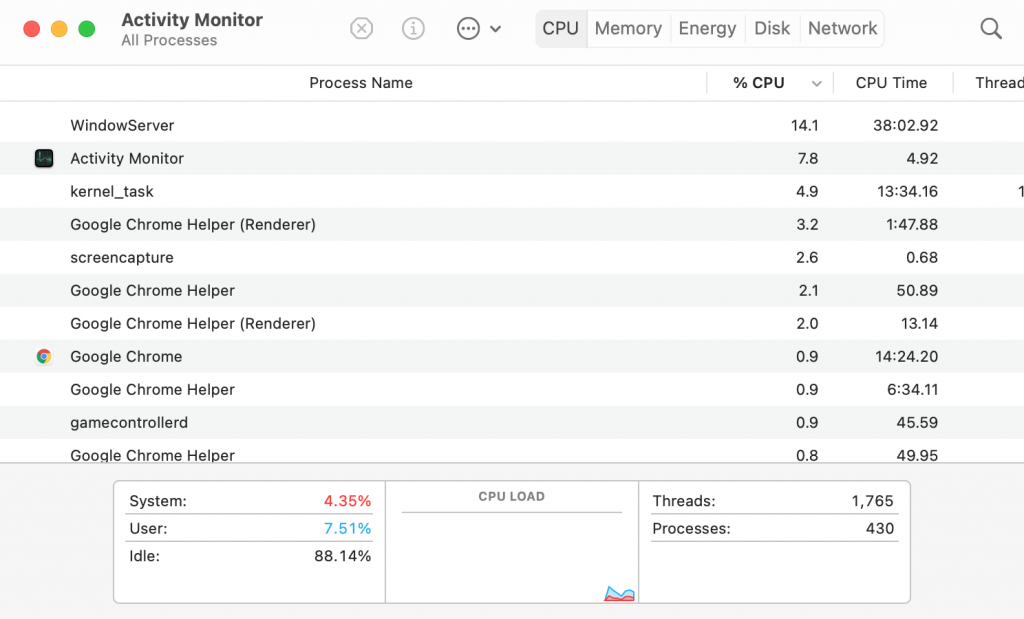The height and width of the screenshot is (619, 1024).
Task: Zoom window with green button
Action: click(86, 29)
